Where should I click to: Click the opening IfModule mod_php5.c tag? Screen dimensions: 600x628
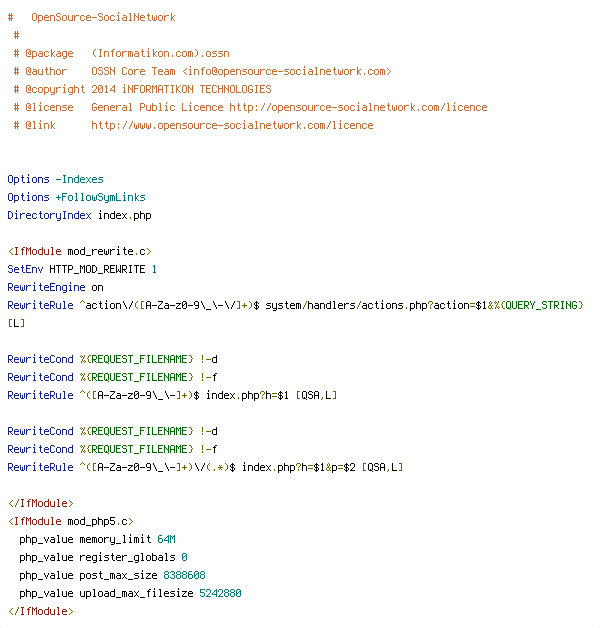(70, 521)
